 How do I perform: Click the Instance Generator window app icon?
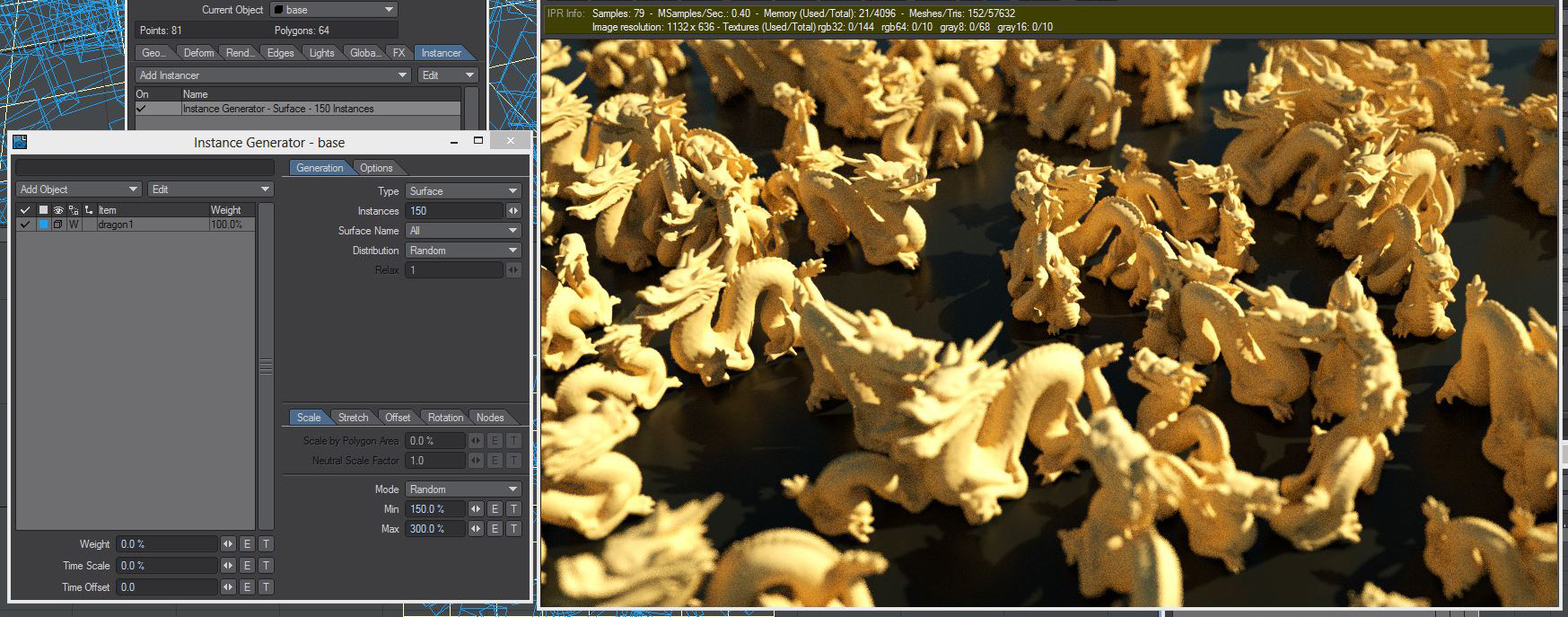pyautogui.click(x=20, y=142)
